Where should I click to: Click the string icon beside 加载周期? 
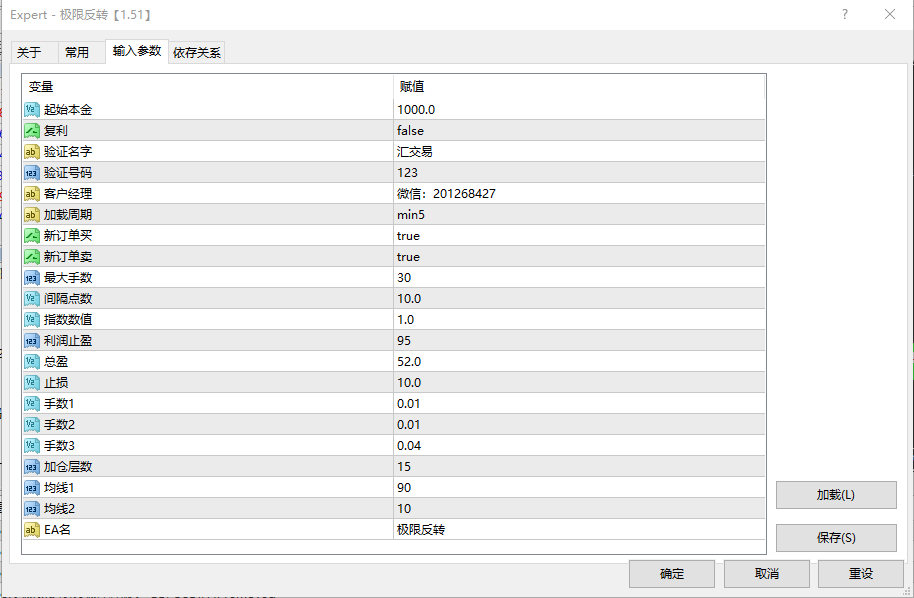tap(32, 214)
